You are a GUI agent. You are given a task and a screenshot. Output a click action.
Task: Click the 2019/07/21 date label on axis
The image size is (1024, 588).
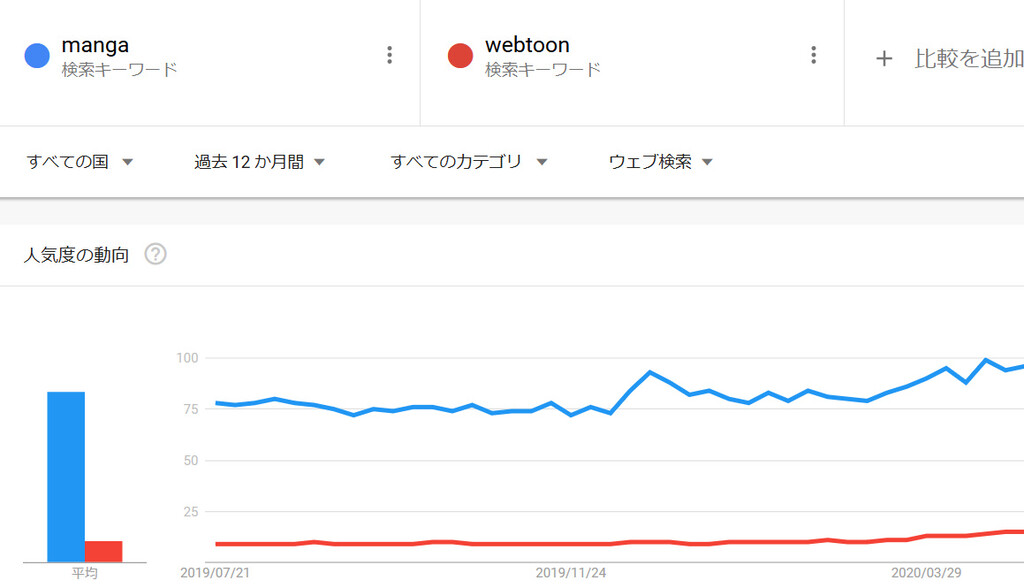click(x=215, y=573)
